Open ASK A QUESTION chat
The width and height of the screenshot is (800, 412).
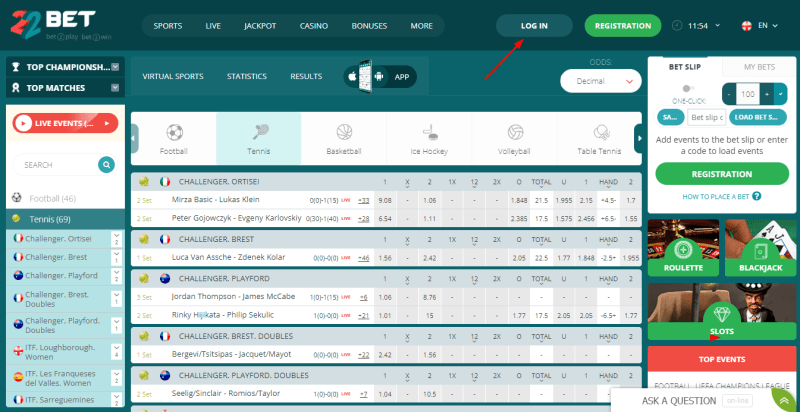click(x=679, y=400)
